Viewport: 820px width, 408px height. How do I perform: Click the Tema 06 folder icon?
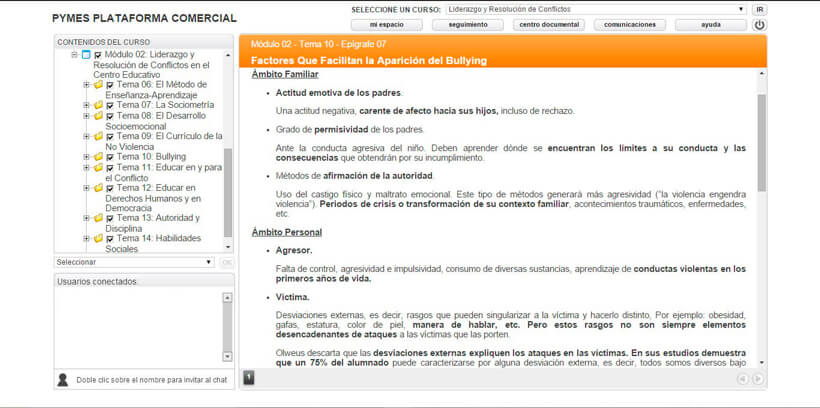pyautogui.click(x=98, y=84)
